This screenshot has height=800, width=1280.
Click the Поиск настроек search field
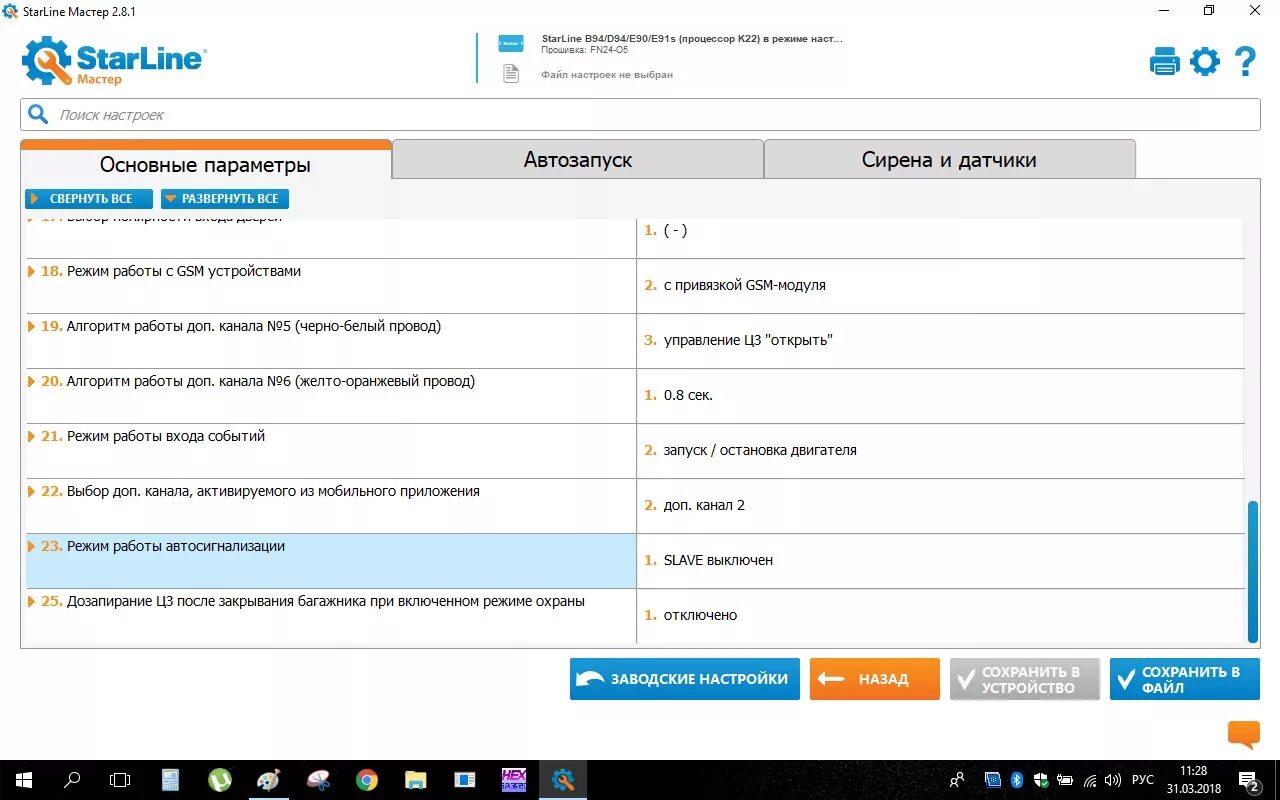pyautogui.click(x=640, y=114)
